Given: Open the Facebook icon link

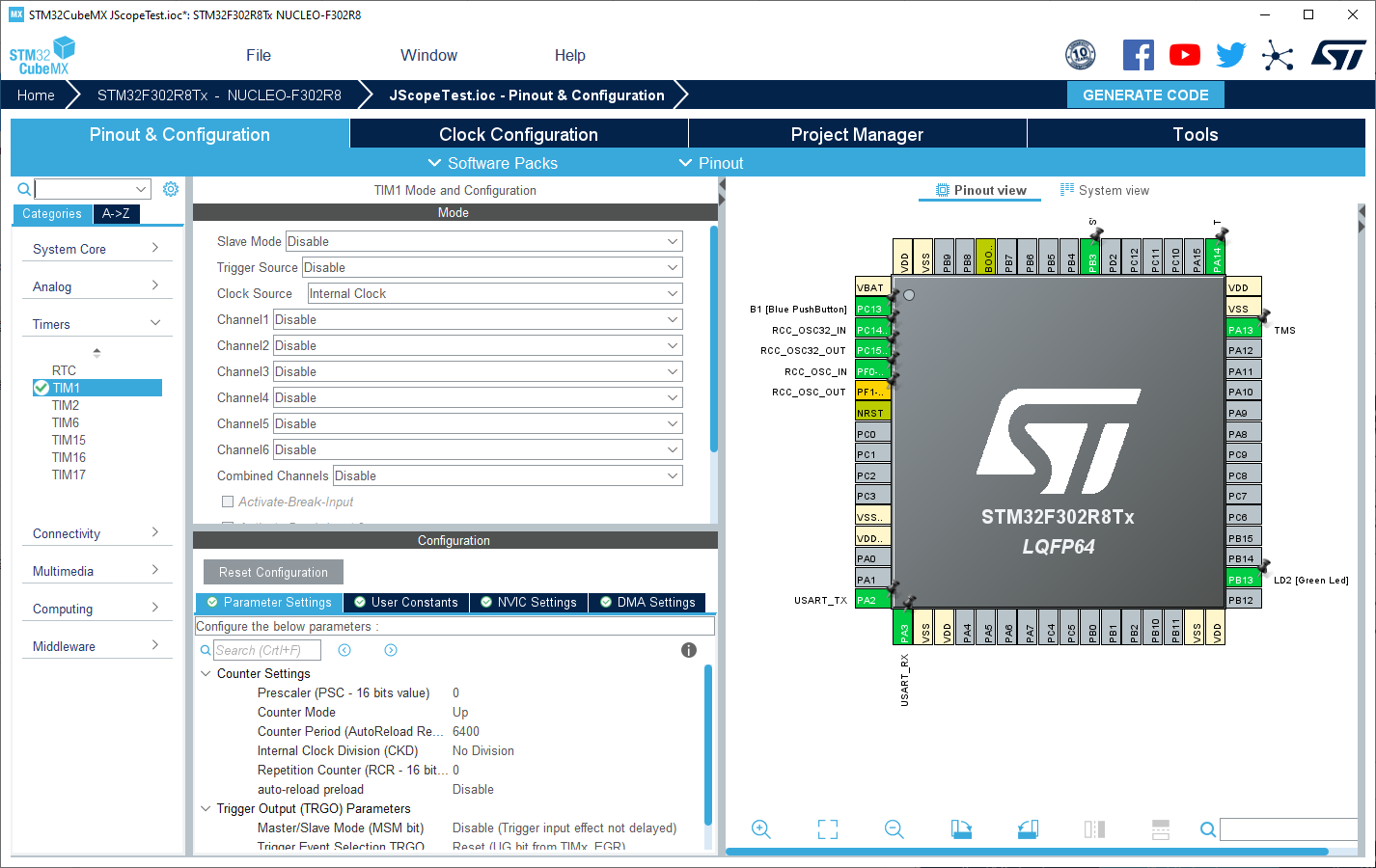Looking at the screenshot, I should (x=1139, y=55).
